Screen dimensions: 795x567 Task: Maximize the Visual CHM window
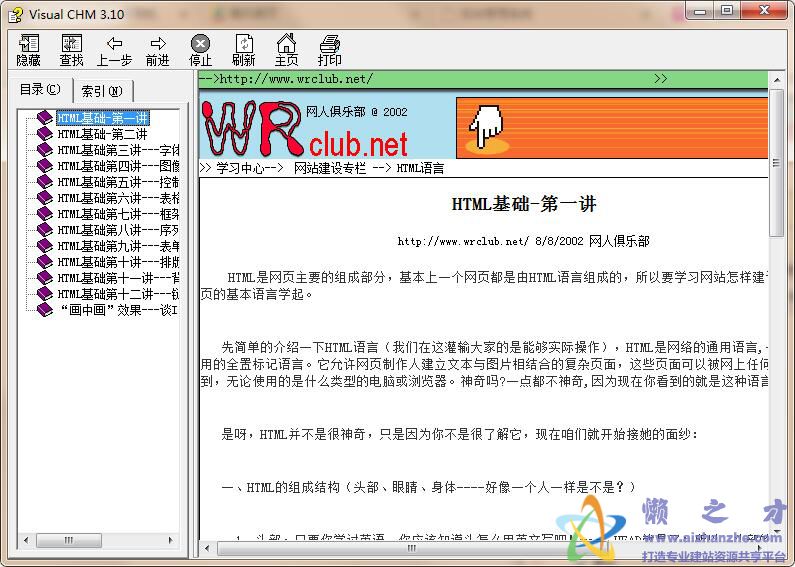click(727, 10)
